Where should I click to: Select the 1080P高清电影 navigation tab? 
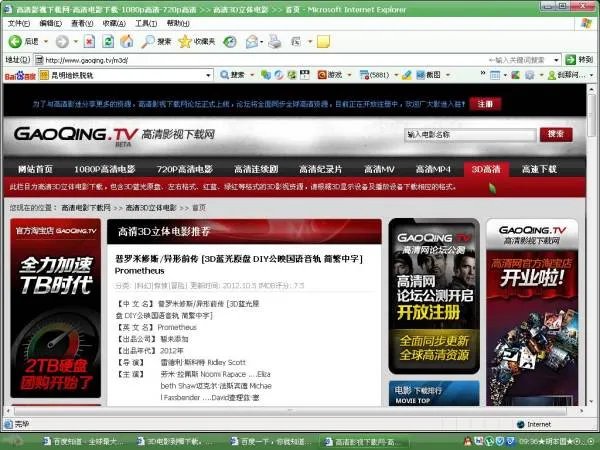click(x=104, y=169)
